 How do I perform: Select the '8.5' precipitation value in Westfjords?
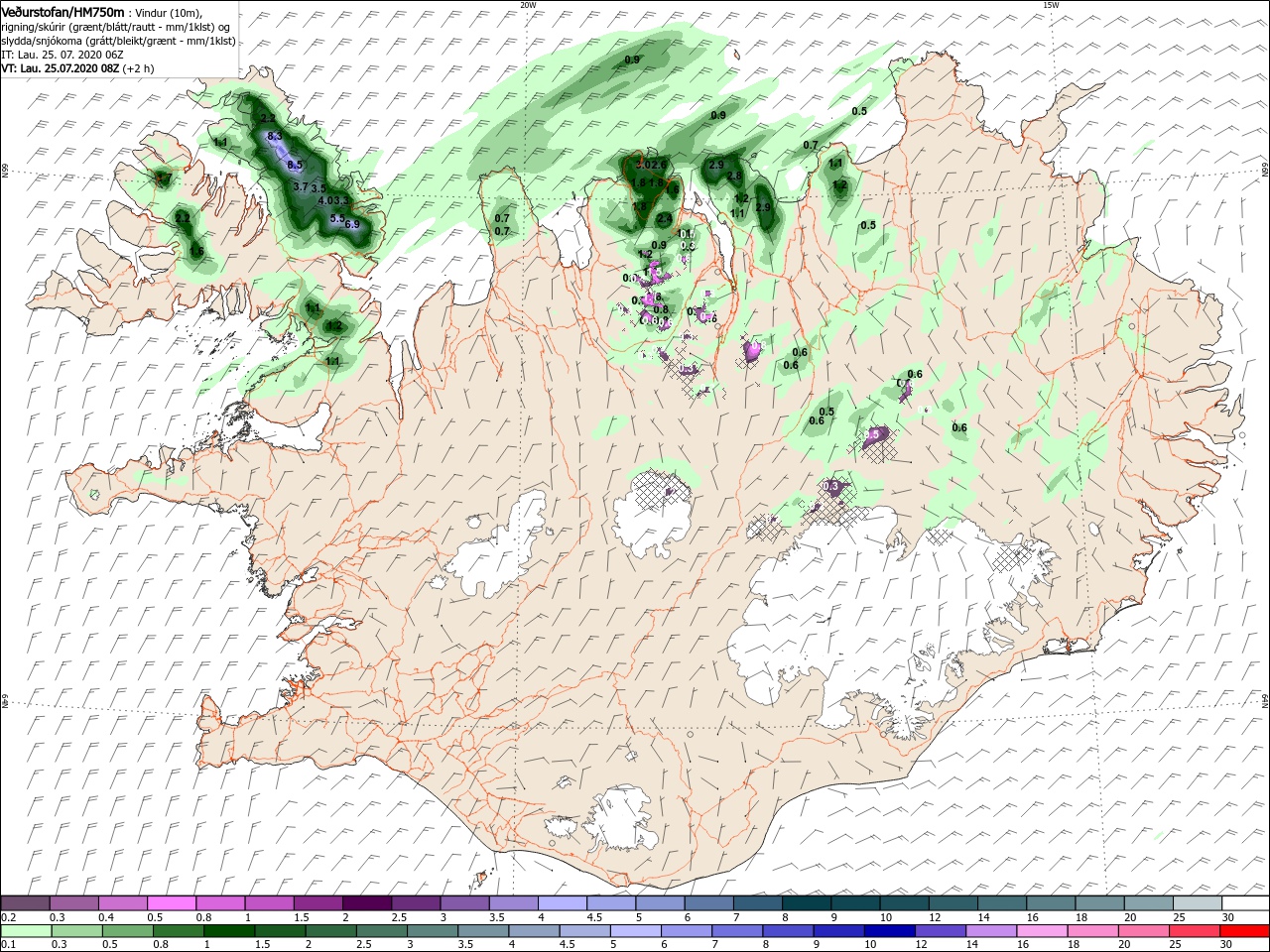(295, 166)
